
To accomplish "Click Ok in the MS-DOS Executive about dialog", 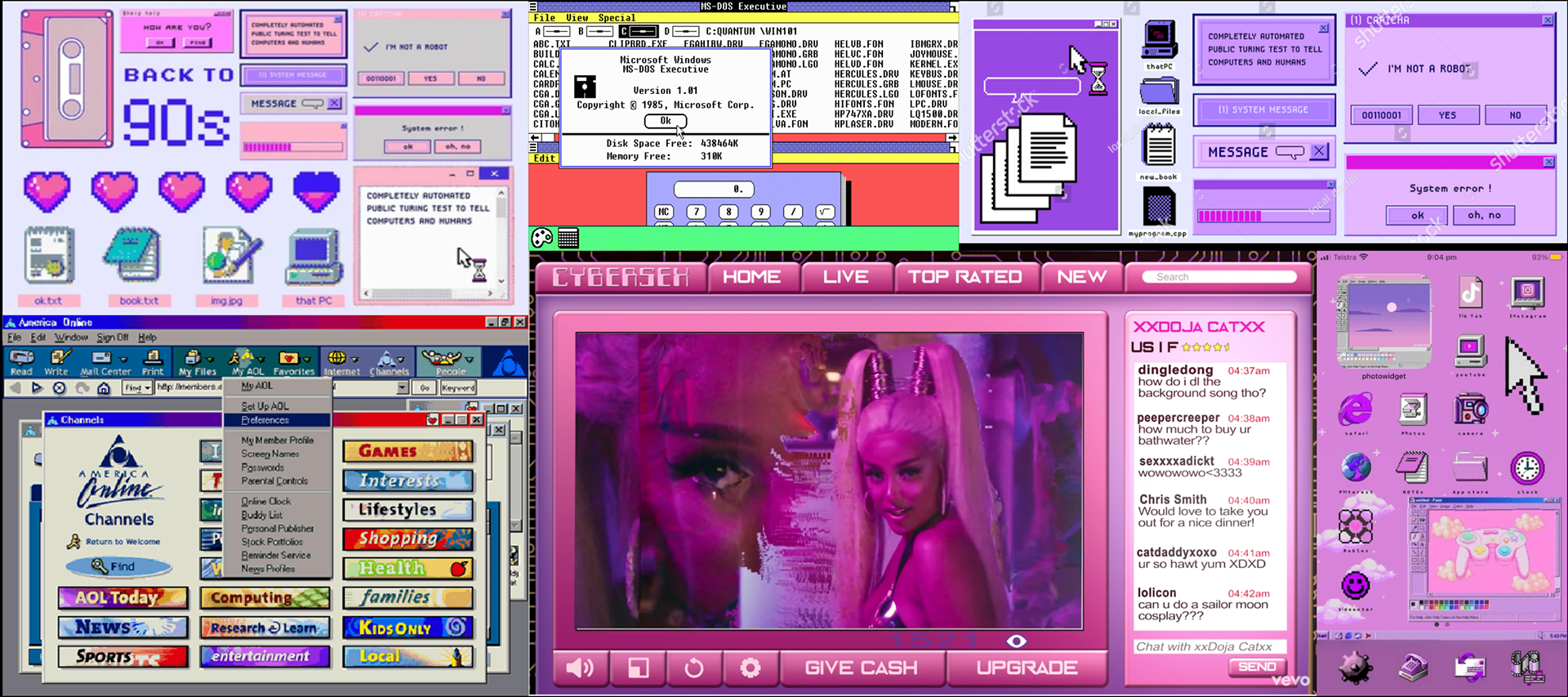I will coord(666,121).
